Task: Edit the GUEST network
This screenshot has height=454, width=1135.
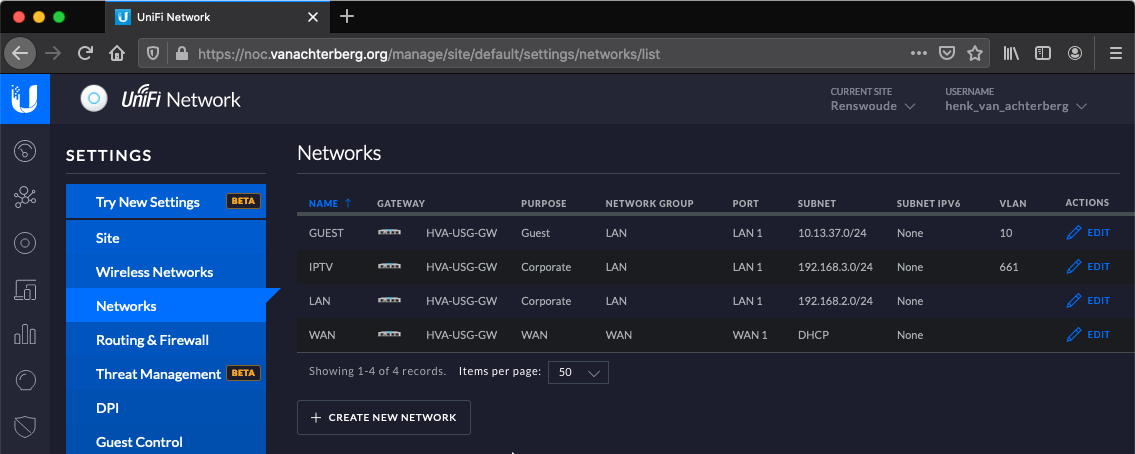Action: click(x=1088, y=232)
